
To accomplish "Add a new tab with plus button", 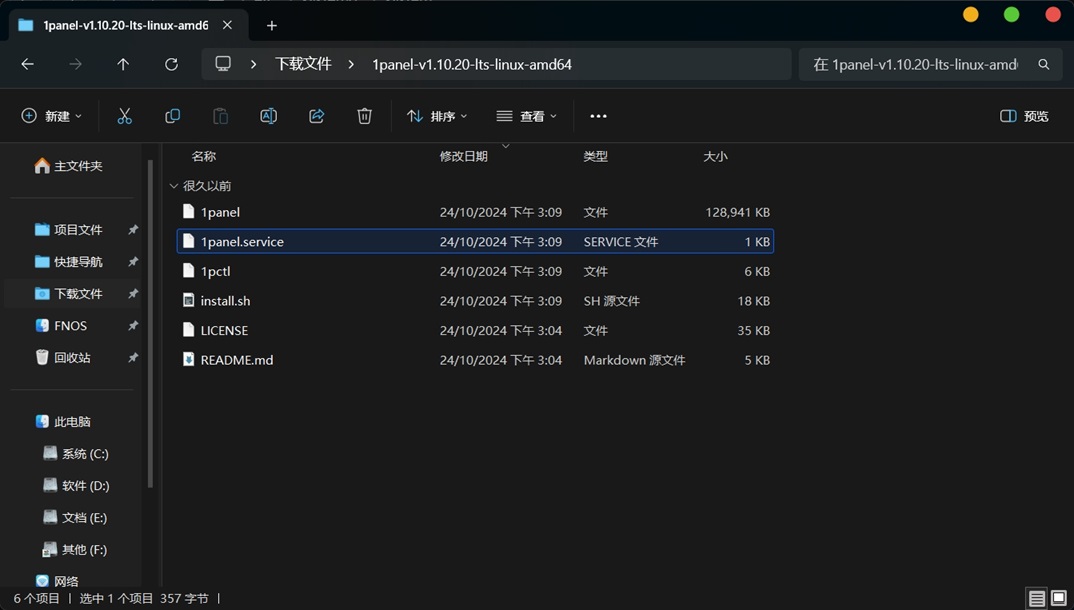I will (271, 25).
